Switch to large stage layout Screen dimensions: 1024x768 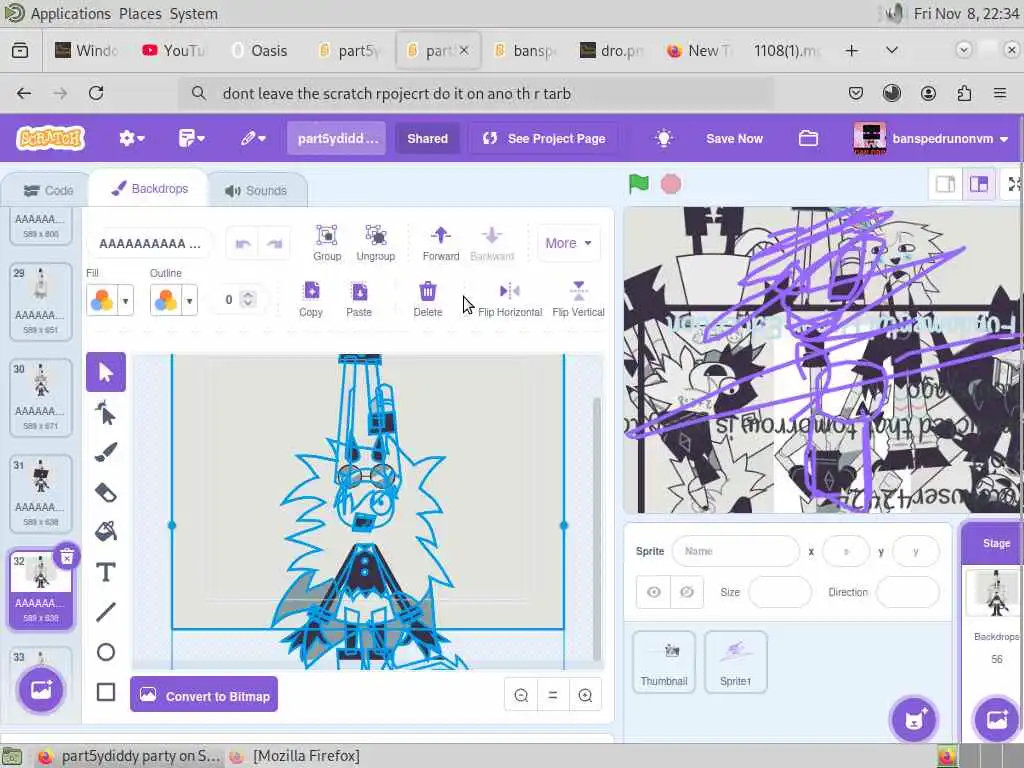978,184
